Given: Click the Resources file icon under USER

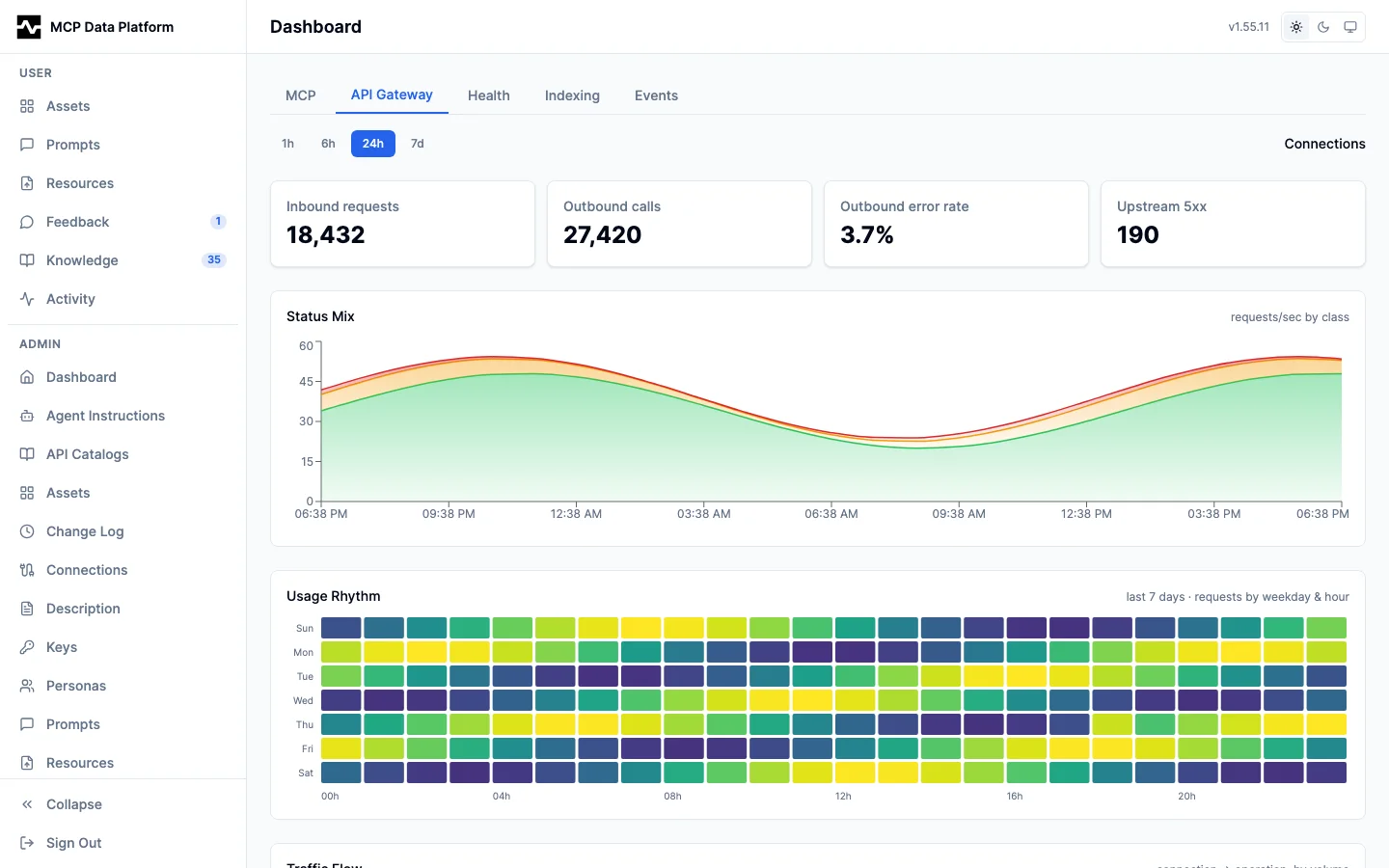Looking at the screenshot, I should [27, 183].
